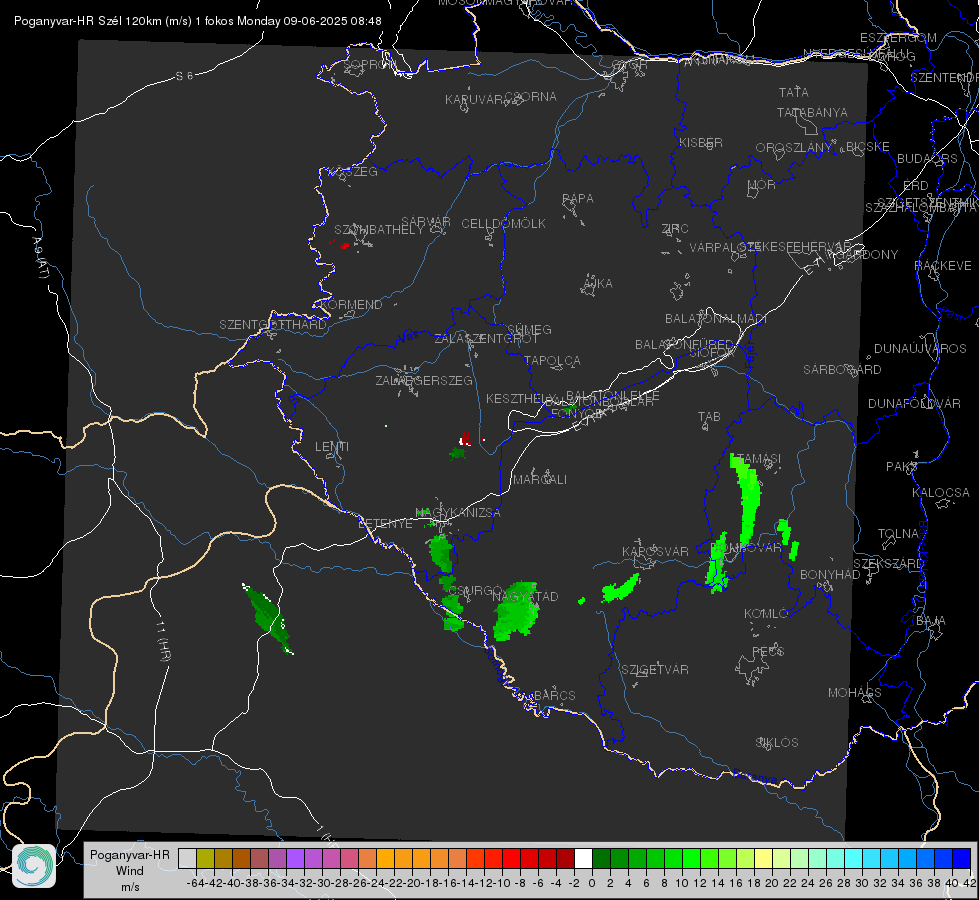The height and width of the screenshot is (900, 979).
Task: Click the RÁCKEVE label
Action: pos(943,266)
